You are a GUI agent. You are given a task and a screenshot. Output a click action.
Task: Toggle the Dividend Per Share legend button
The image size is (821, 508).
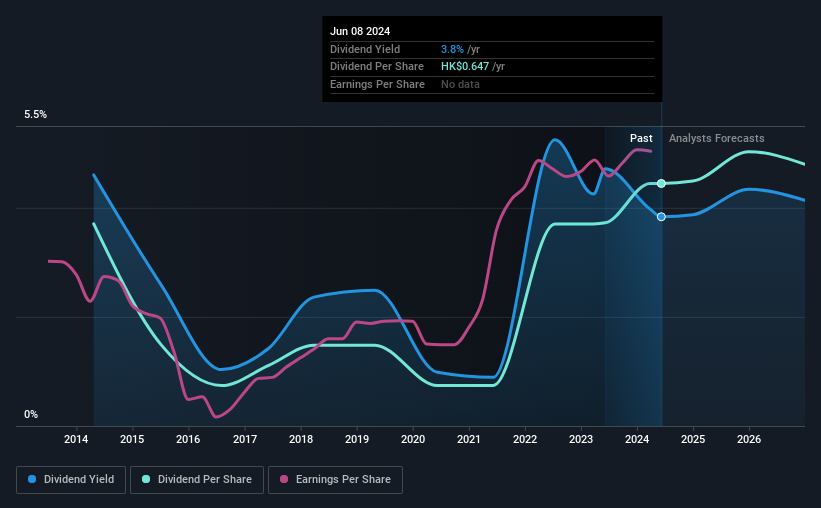(197, 480)
